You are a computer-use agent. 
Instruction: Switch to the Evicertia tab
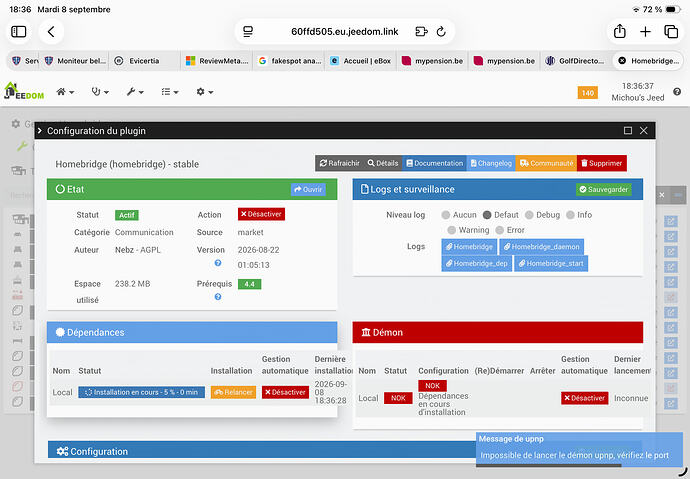click(x=144, y=61)
